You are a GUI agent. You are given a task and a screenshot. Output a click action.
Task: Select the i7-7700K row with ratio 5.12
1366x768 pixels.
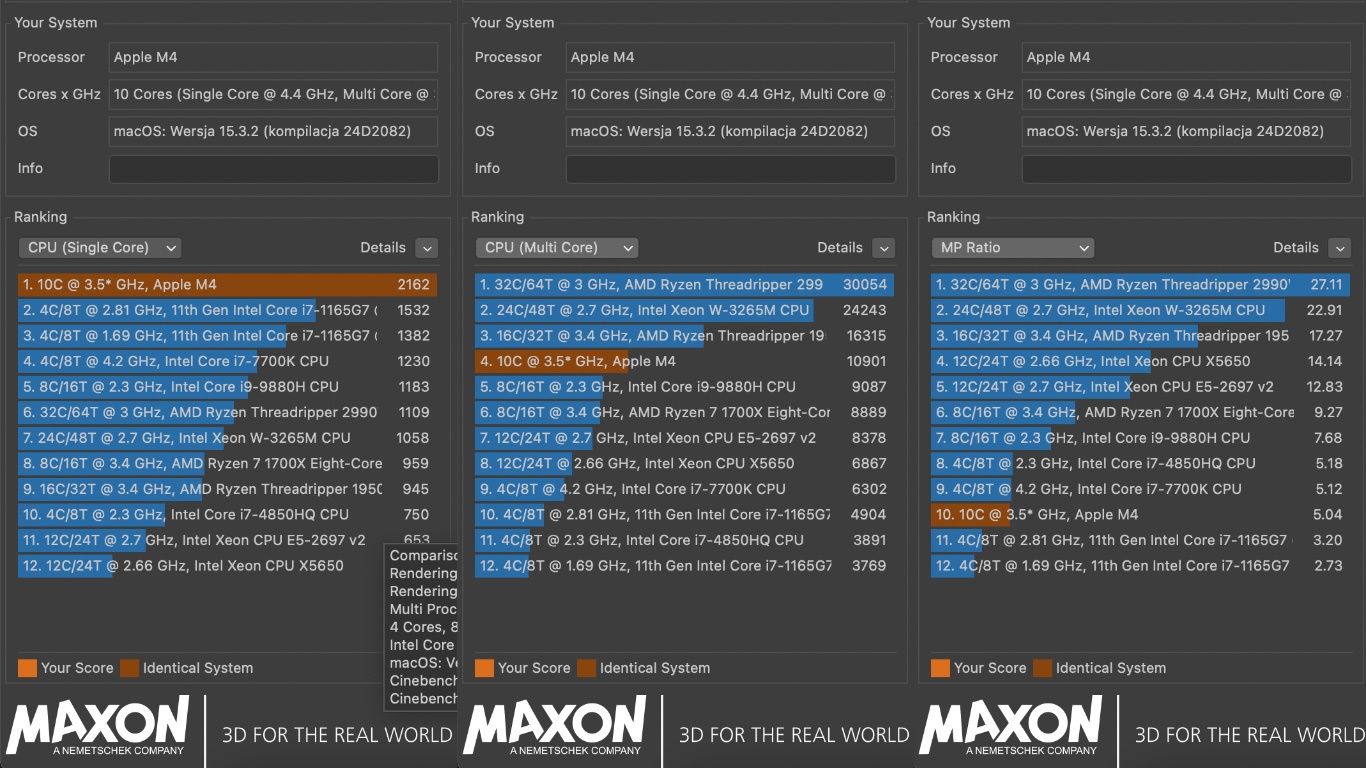click(1140, 489)
